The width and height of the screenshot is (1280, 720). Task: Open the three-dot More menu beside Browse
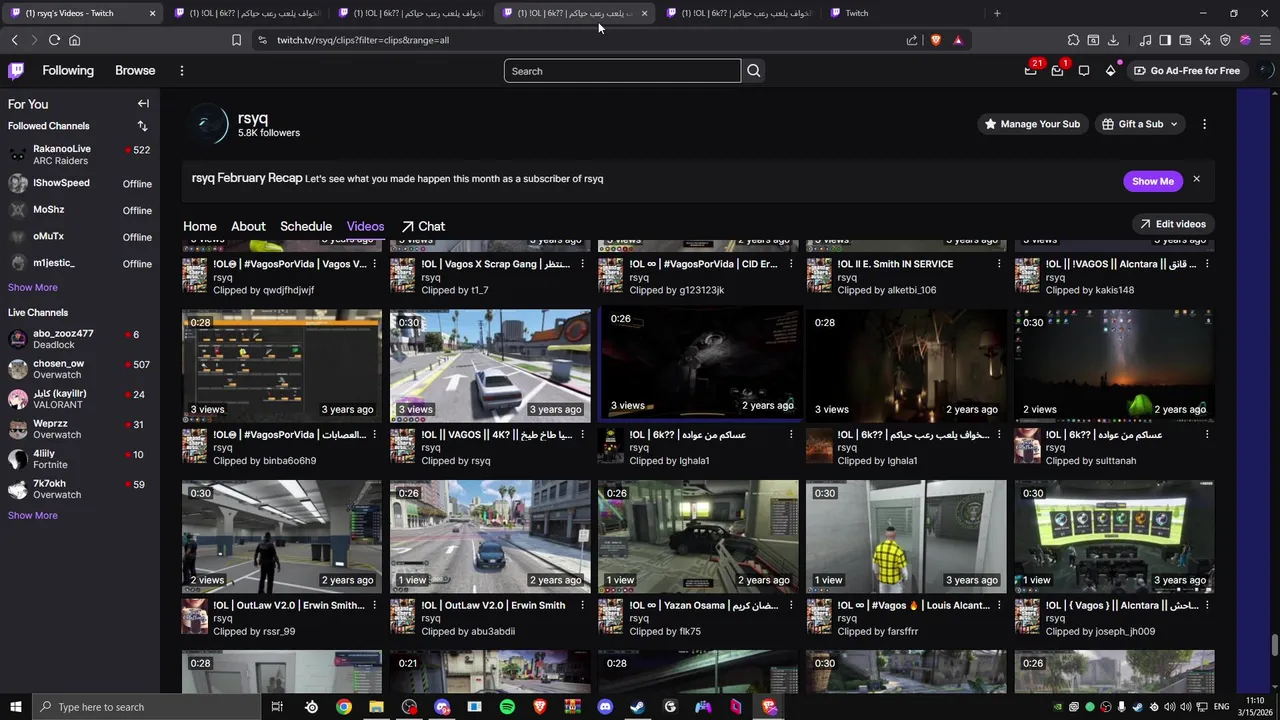coord(181,71)
